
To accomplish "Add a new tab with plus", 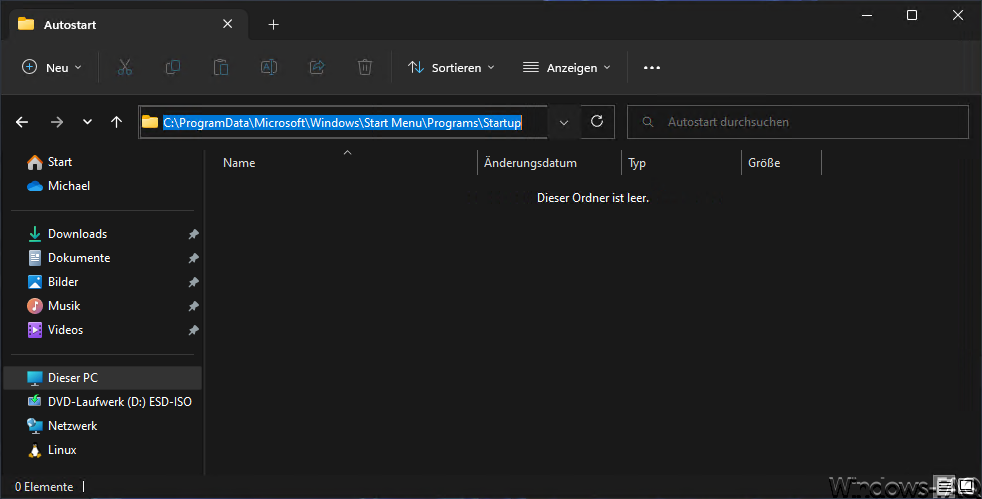I will tap(273, 24).
